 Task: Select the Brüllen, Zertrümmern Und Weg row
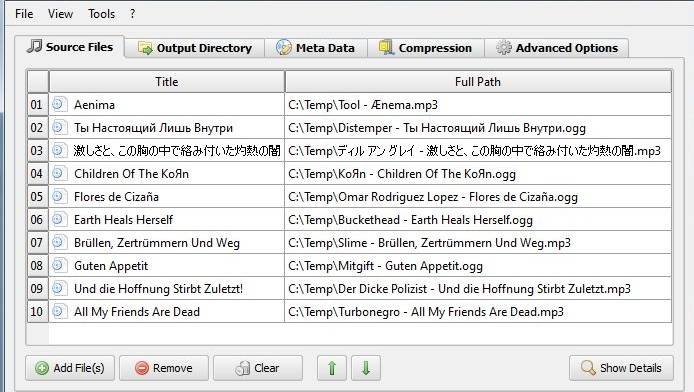(349, 242)
